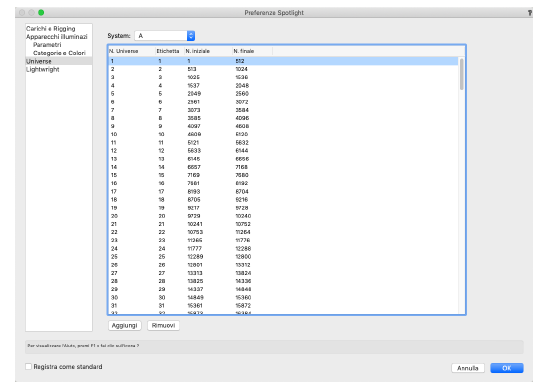
Task: Select universe row with start 10753
Action: point(283,232)
